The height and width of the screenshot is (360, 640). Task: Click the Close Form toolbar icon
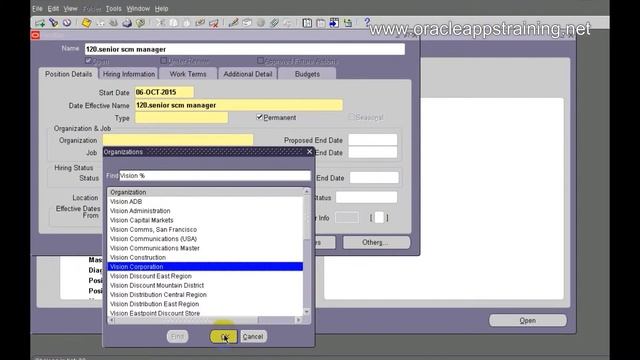(140, 23)
